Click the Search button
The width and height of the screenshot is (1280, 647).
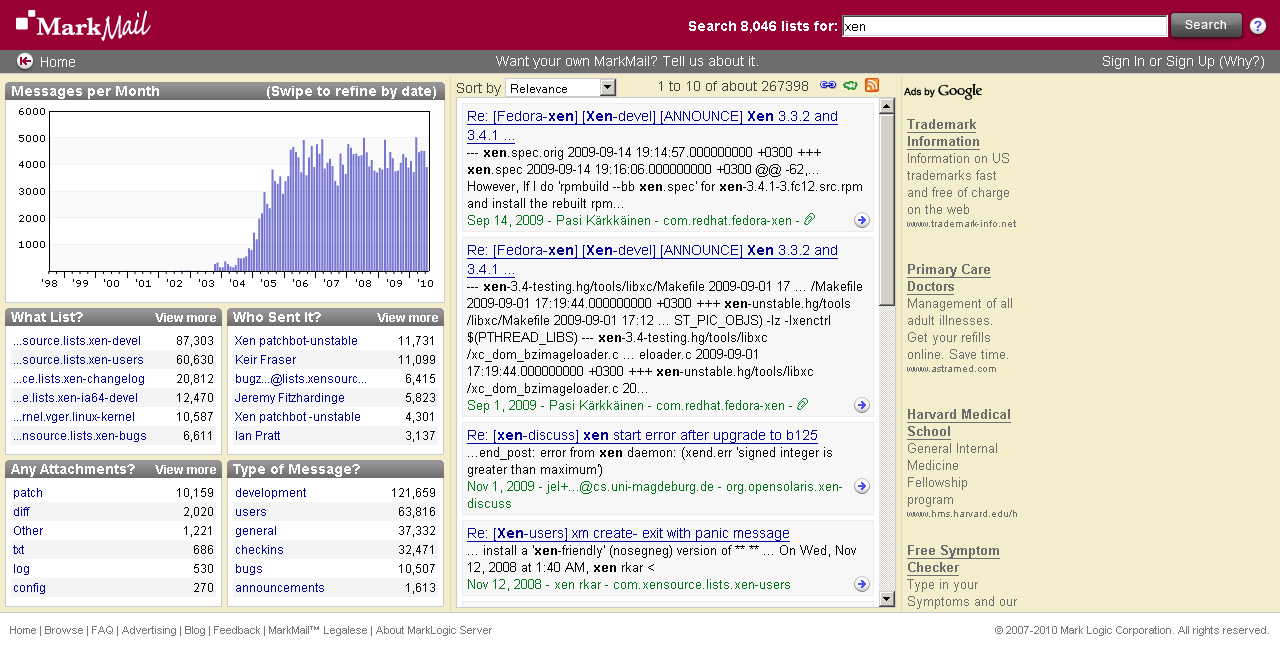point(1206,25)
